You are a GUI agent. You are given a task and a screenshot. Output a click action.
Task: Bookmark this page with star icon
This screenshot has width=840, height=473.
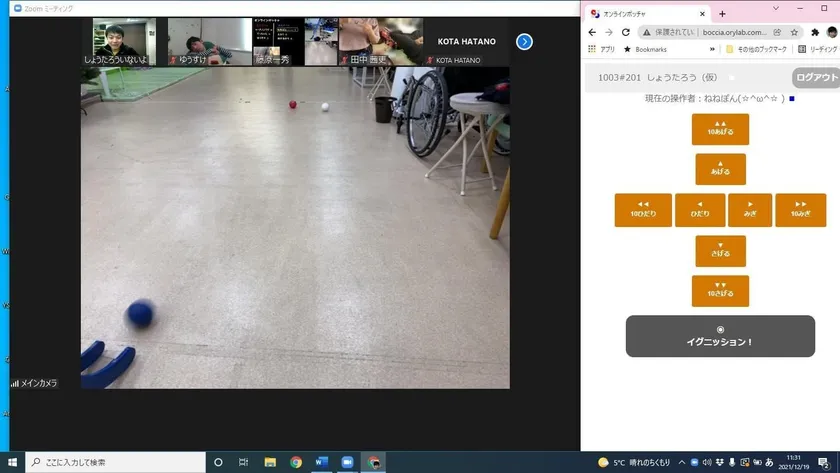[794, 32]
